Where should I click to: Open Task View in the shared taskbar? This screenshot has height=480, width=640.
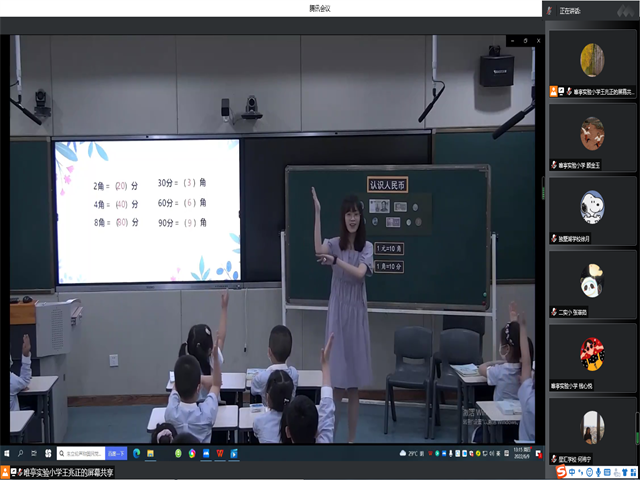34,453
